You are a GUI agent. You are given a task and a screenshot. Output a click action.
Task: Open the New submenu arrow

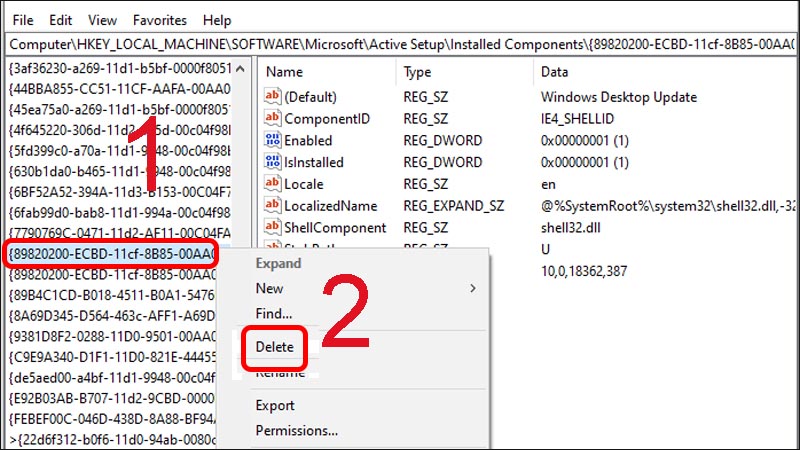click(x=473, y=288)
